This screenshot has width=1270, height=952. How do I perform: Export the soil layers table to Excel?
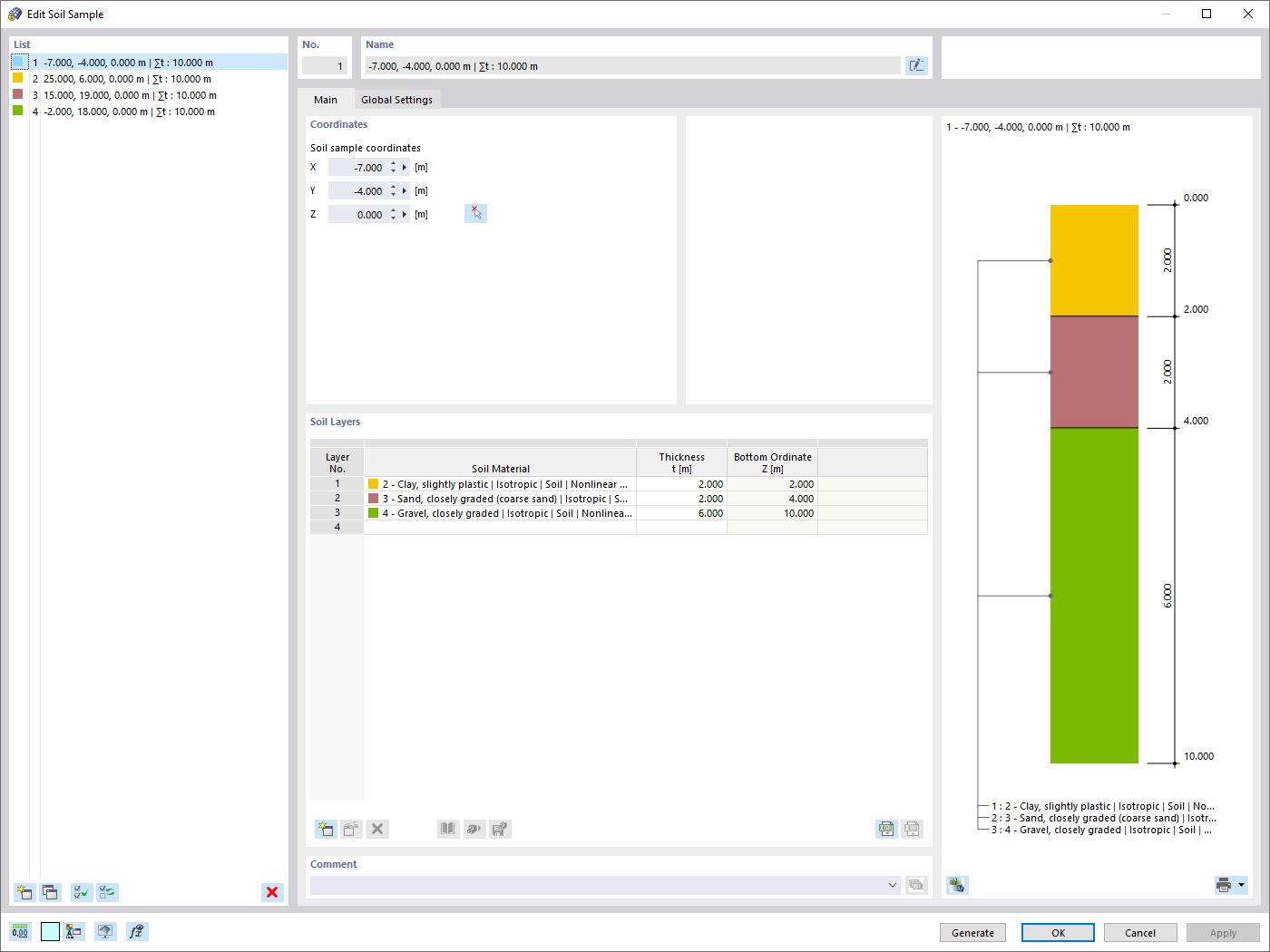click(x=886, y=828)
